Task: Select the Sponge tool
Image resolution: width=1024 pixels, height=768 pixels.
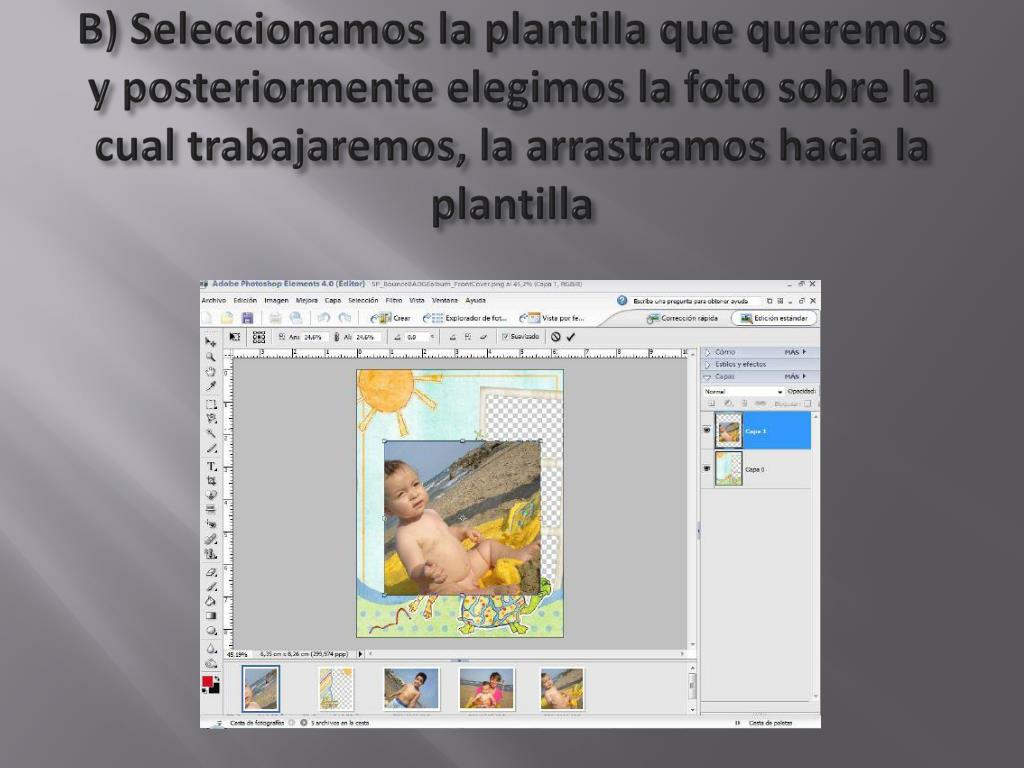Action: 210,664
